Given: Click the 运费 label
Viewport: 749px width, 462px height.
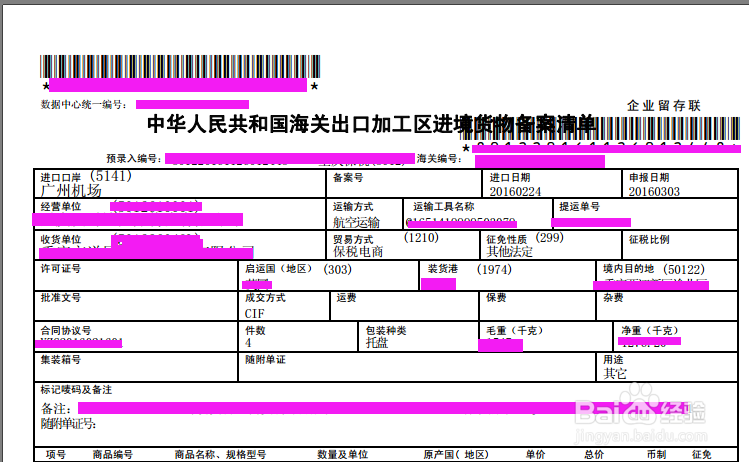Looking at the screenshot, I should [x=346, y=298].
